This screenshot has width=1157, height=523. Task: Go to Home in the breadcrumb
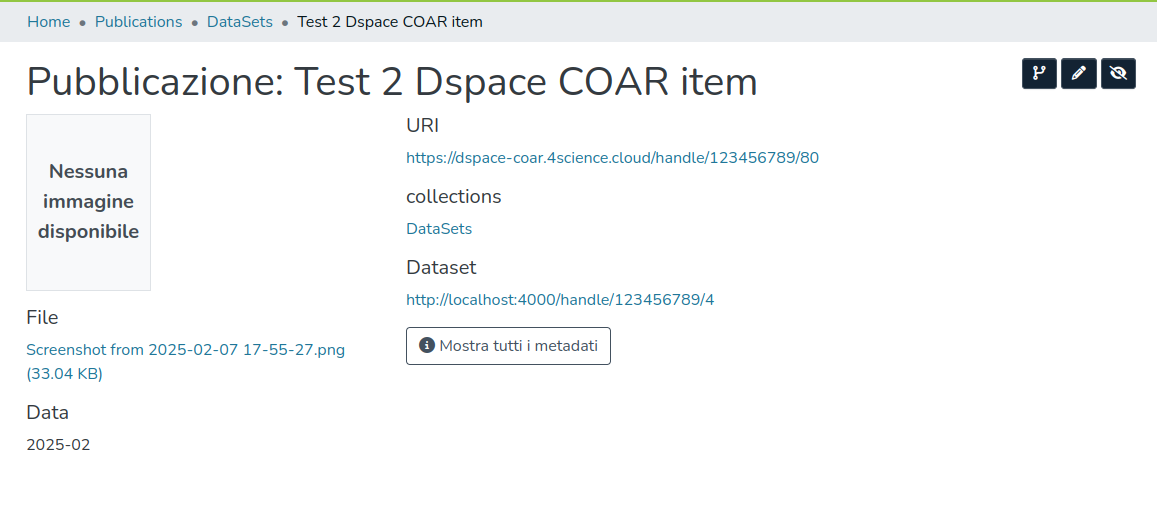48,22
